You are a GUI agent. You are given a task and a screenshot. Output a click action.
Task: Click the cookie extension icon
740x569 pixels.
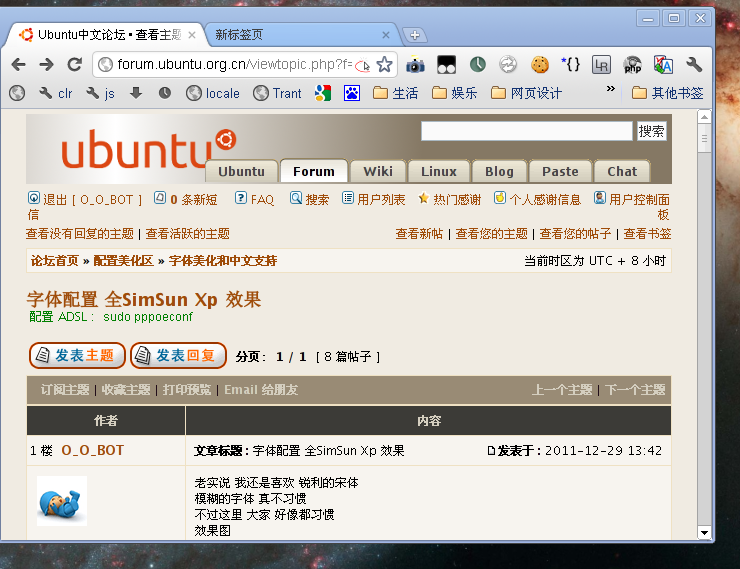pos(540,64)
